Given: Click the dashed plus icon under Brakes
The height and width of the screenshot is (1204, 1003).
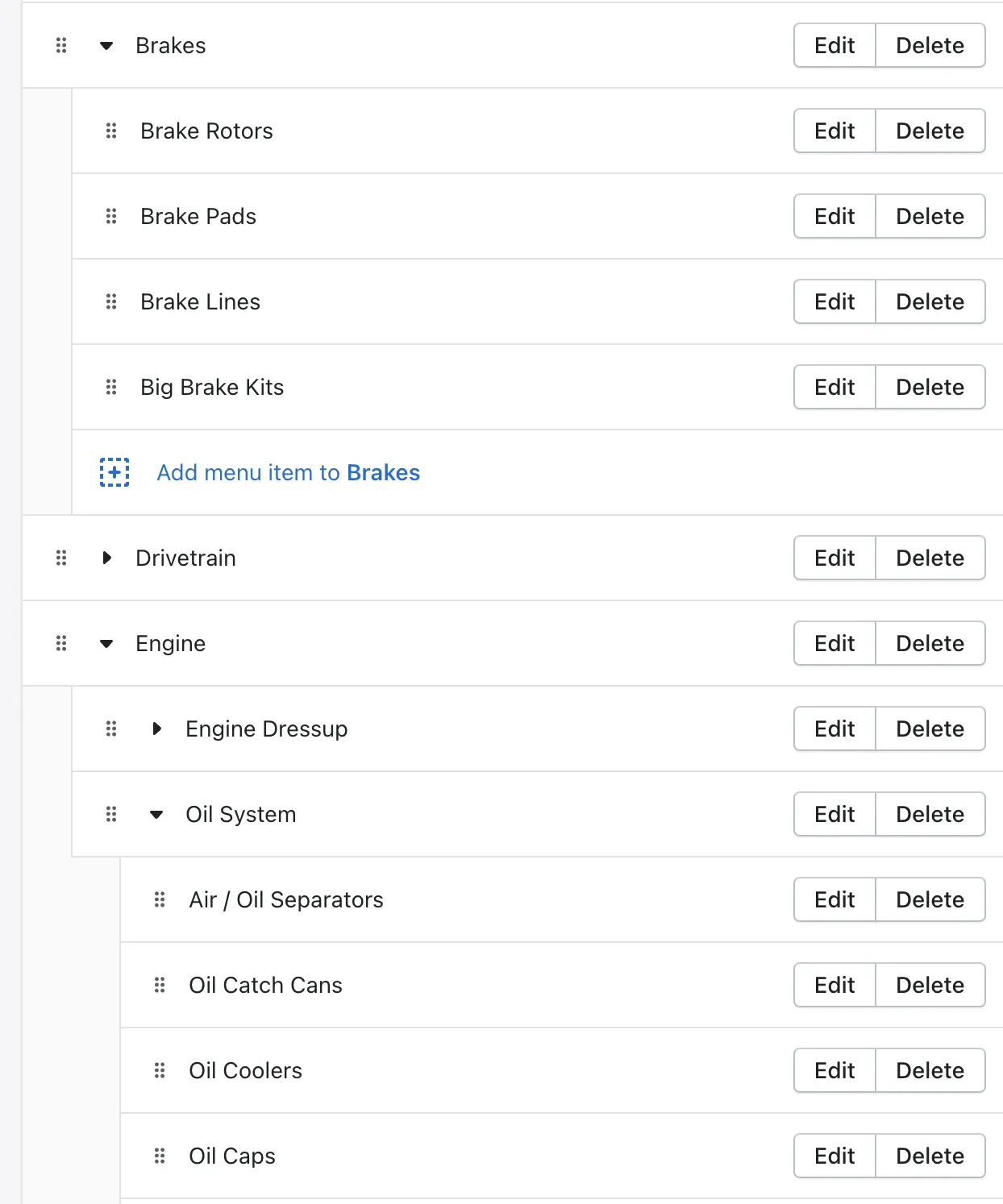Looking at the screenshot, I should pos(114,472).
